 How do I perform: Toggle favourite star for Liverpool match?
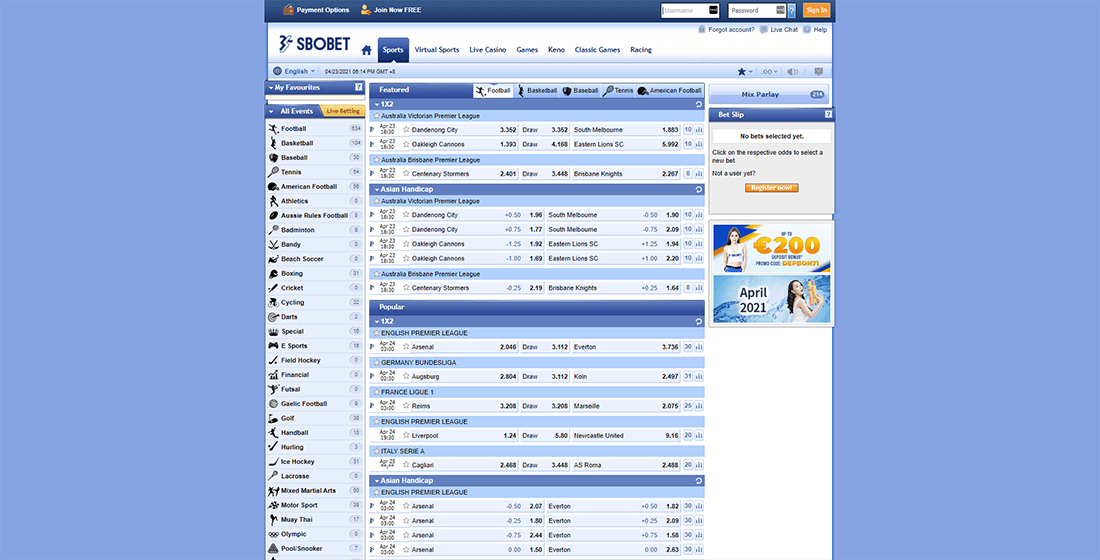tap(406, 436)
